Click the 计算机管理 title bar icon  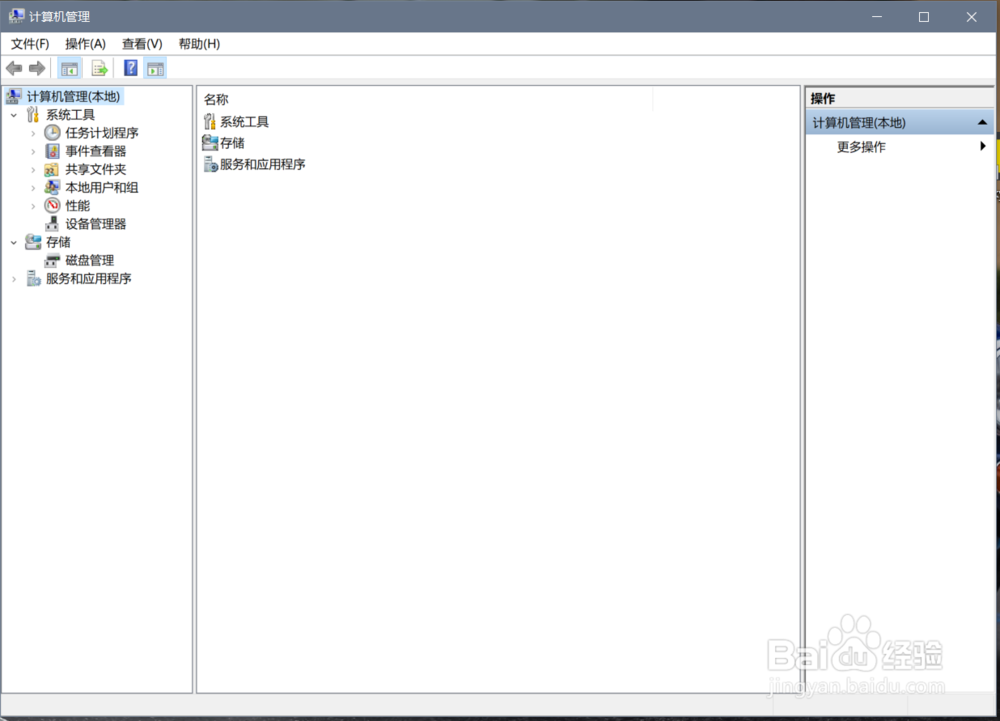pos(16,16)
